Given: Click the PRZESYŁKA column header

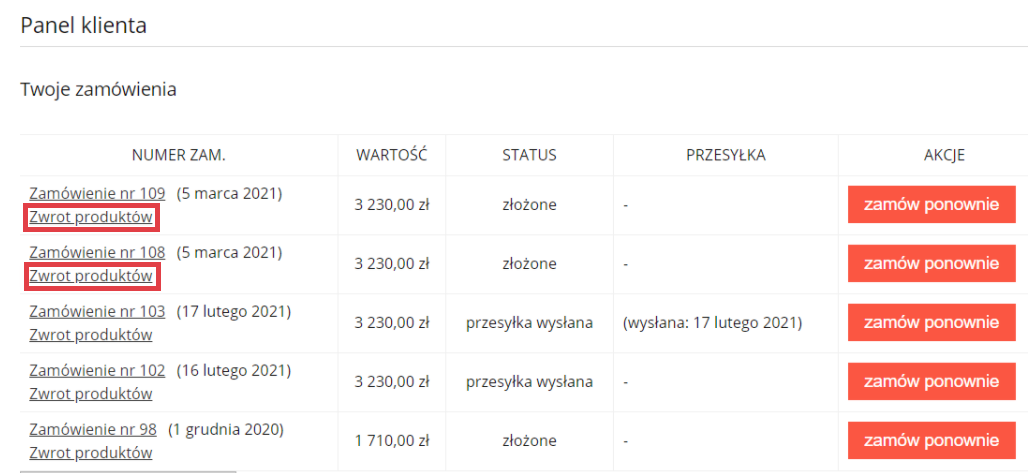Looking at the screenshot, I should [x=725, y=155].
